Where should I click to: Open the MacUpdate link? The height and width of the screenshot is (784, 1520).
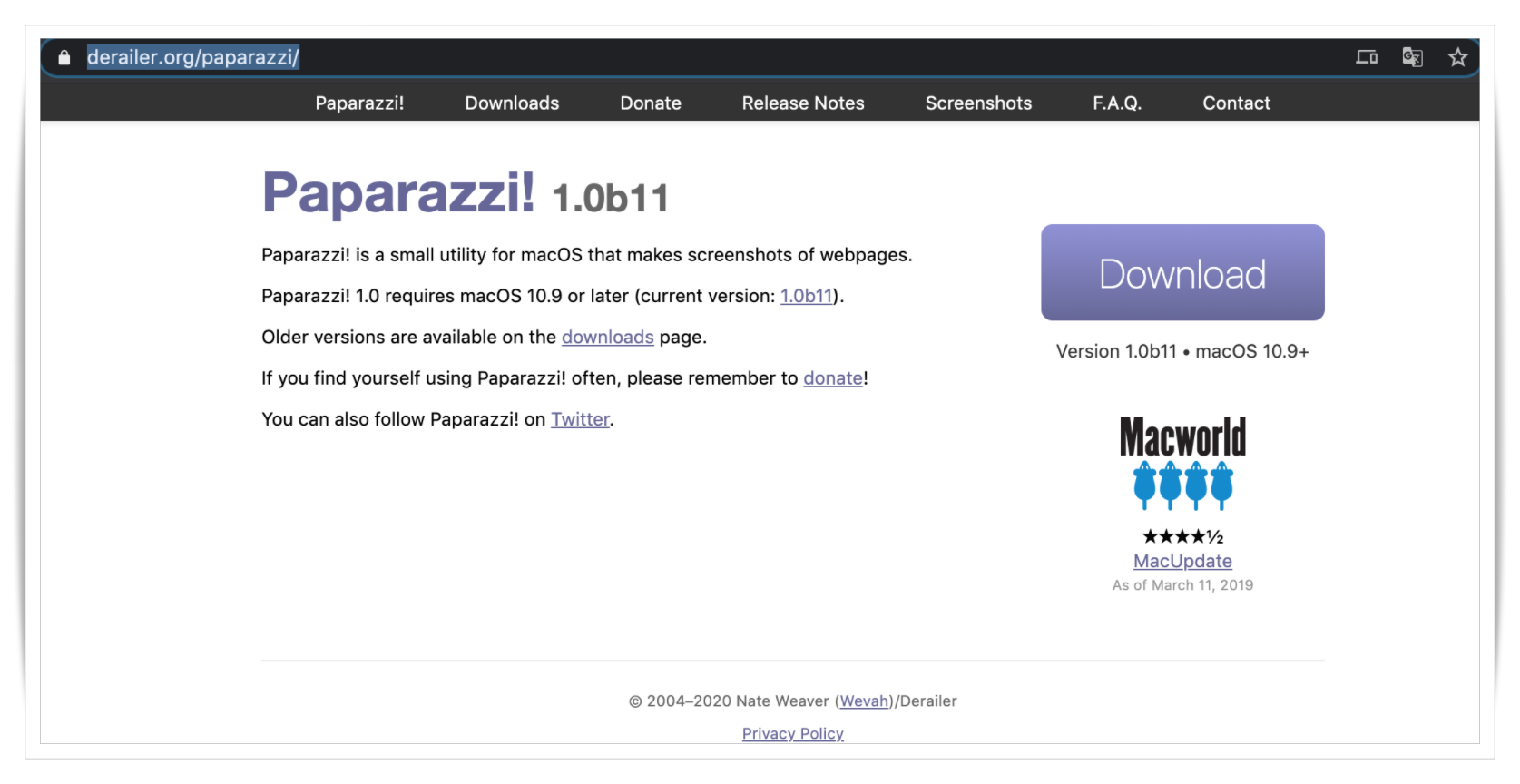1182,561
